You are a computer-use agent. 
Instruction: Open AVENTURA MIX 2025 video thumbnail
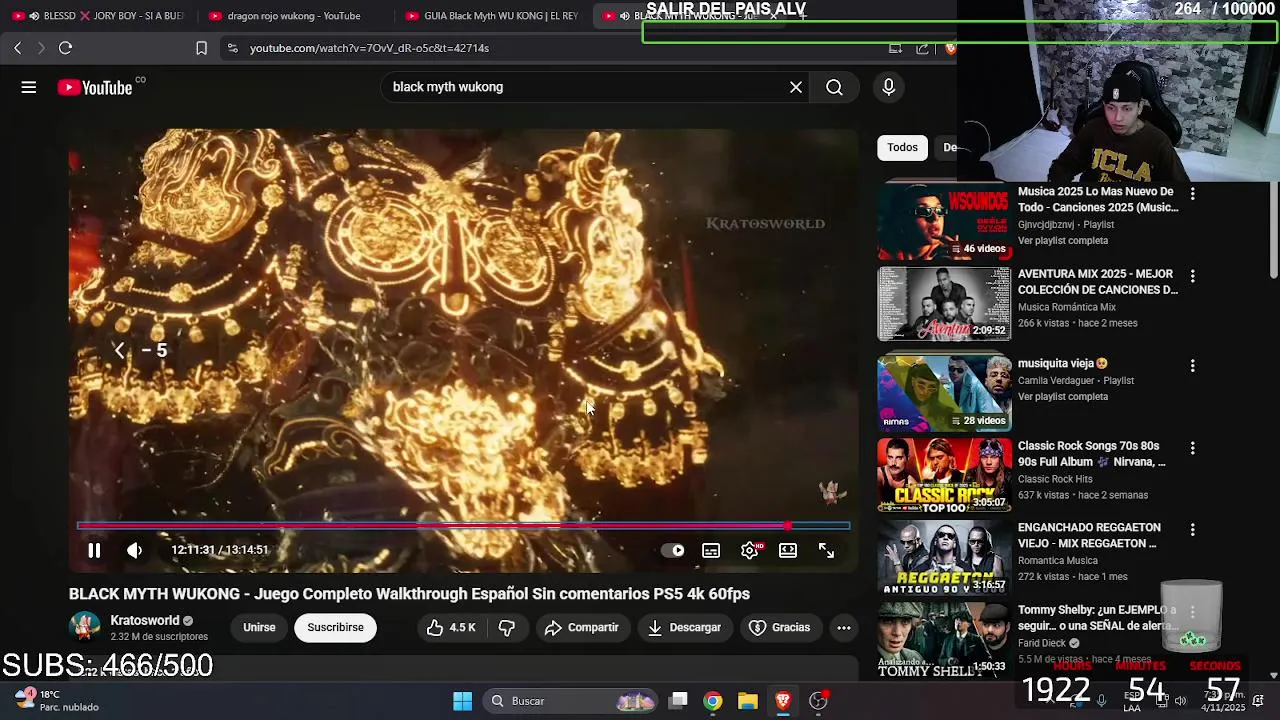(945, 304)
